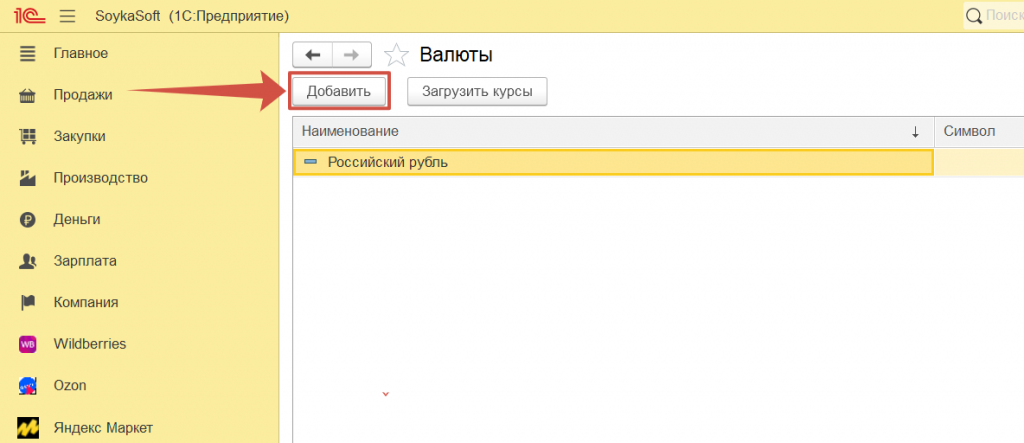The height and width of the screenshot is (443, 1024).
Task: Click the Деньги ruble icon
Action: point(29,219)
